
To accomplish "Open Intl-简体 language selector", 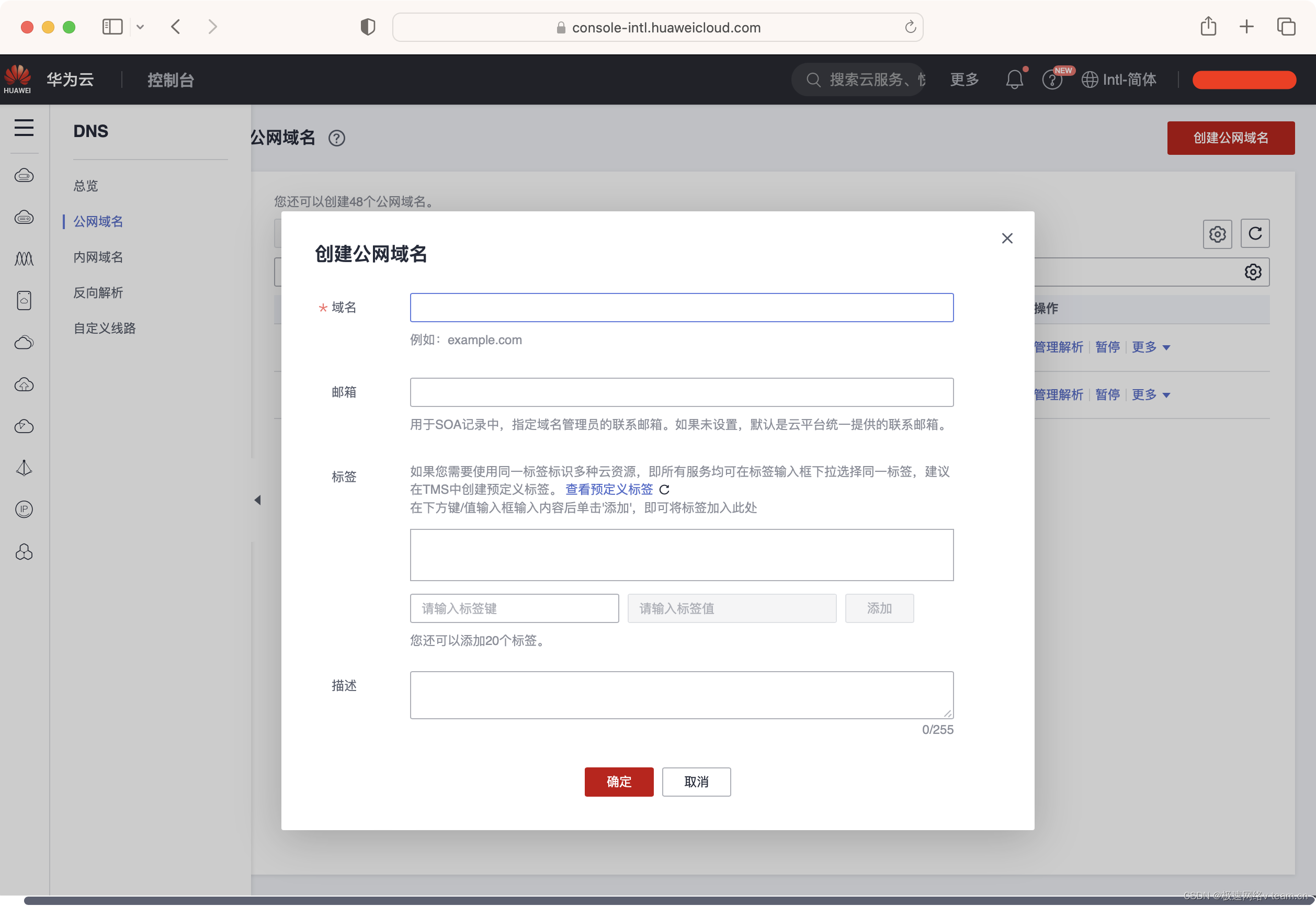I will click(1118, 80).
